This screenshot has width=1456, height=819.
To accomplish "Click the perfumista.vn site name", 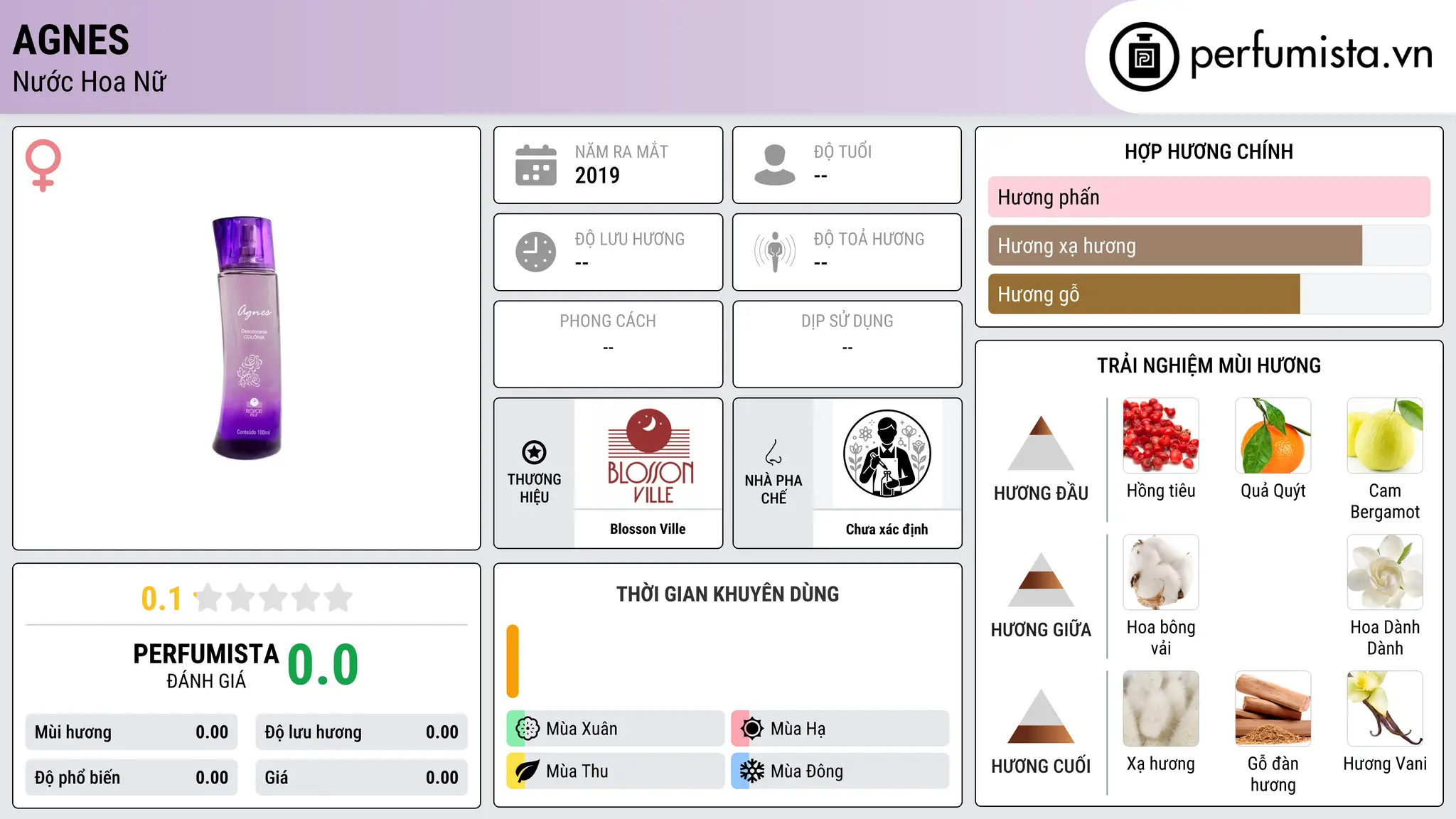I will pos(1312,54).
